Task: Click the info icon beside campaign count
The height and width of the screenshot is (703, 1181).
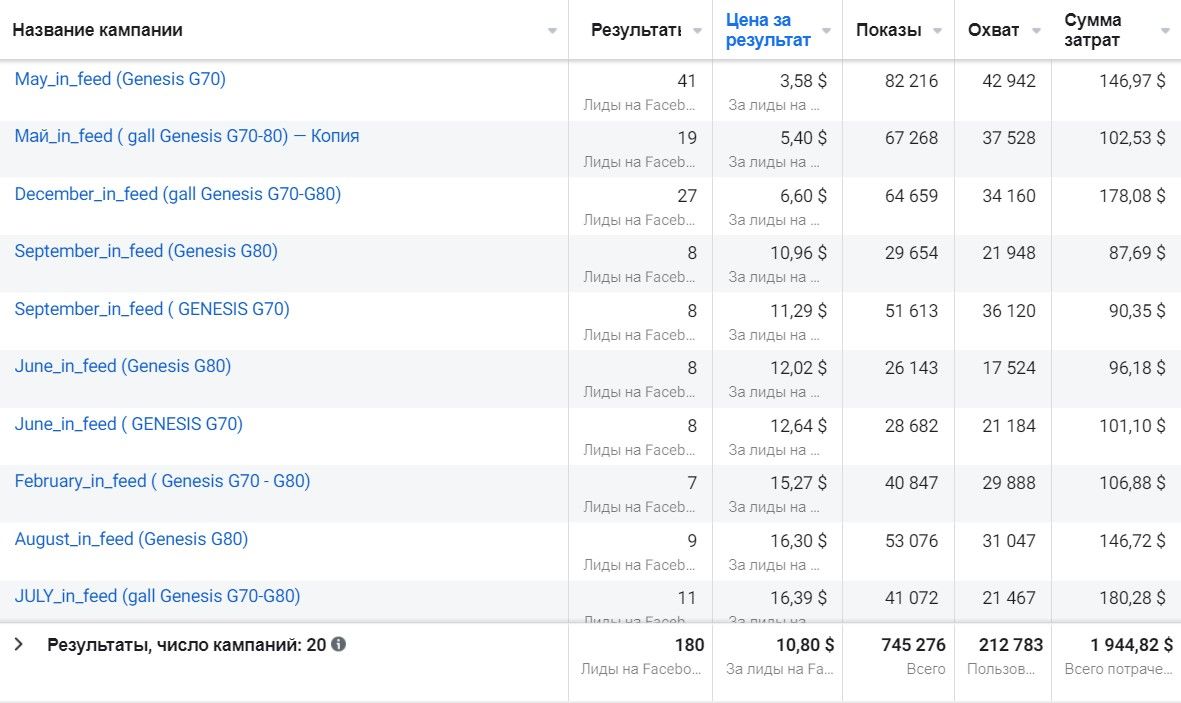Action: (x=339, y=645)
